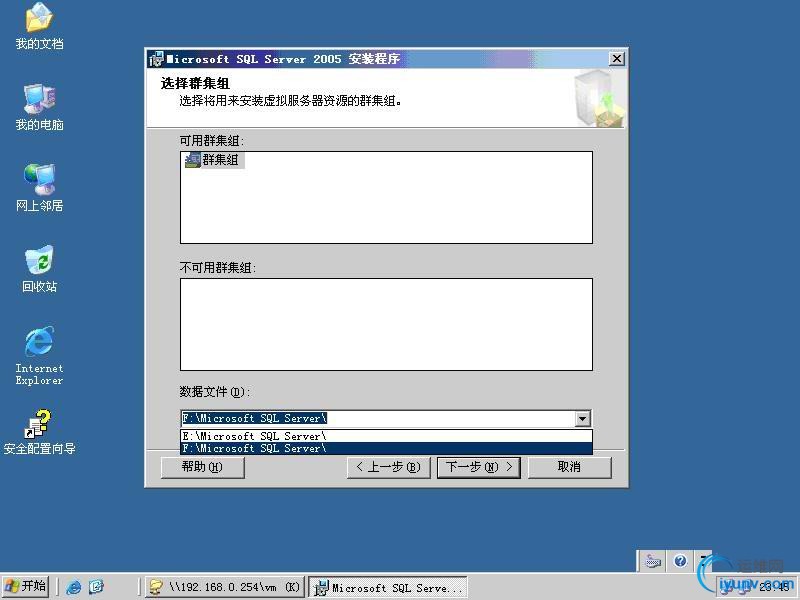The width and height of the screenshot is (800, 600).
Task: Click into the 数据文件 path field
Action: pyautogui.click(x=378, y=419)
